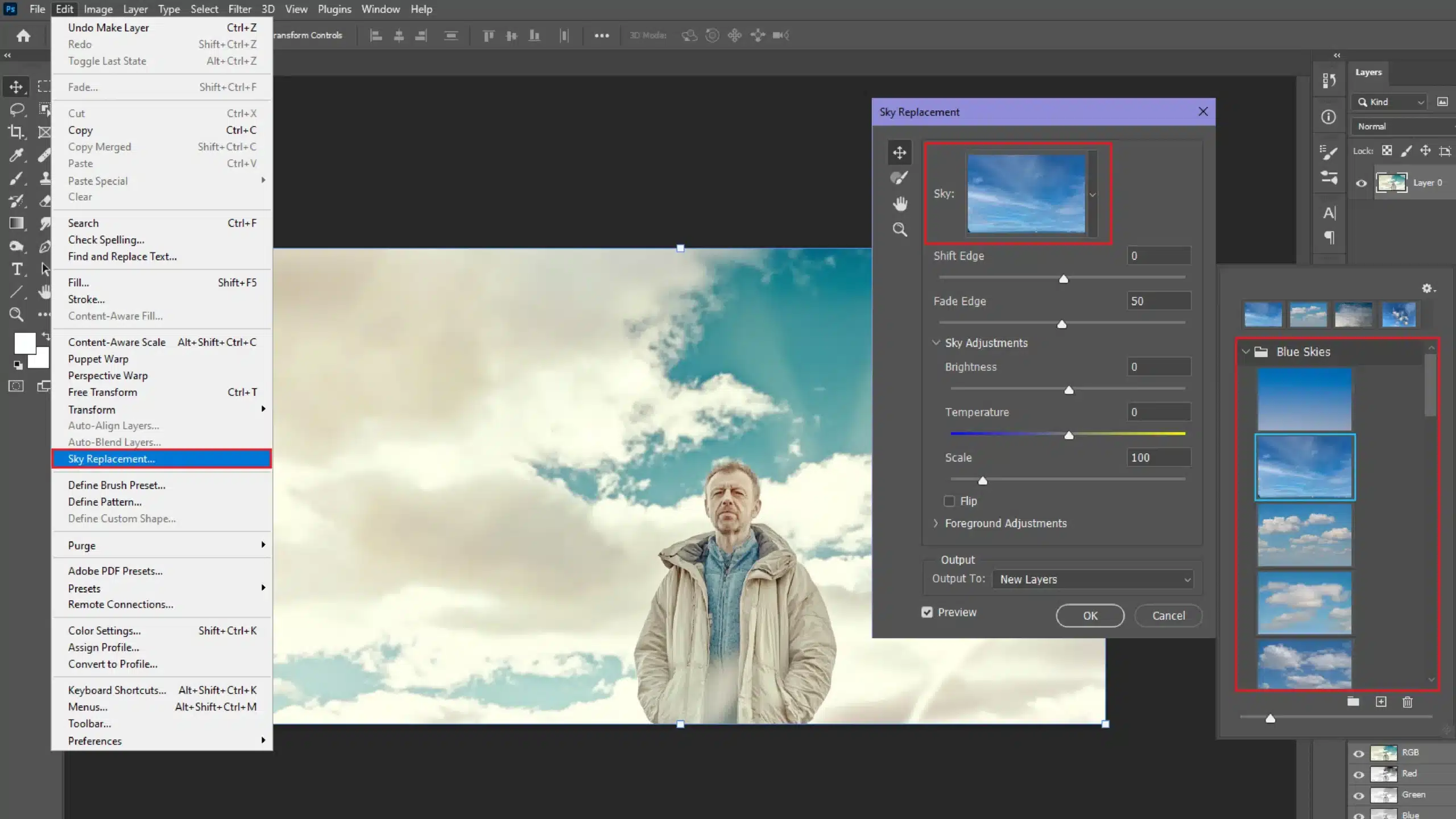This screenshot has width=1456, height=819.
Task: Click the Scale value input field
Action: 1159,457
